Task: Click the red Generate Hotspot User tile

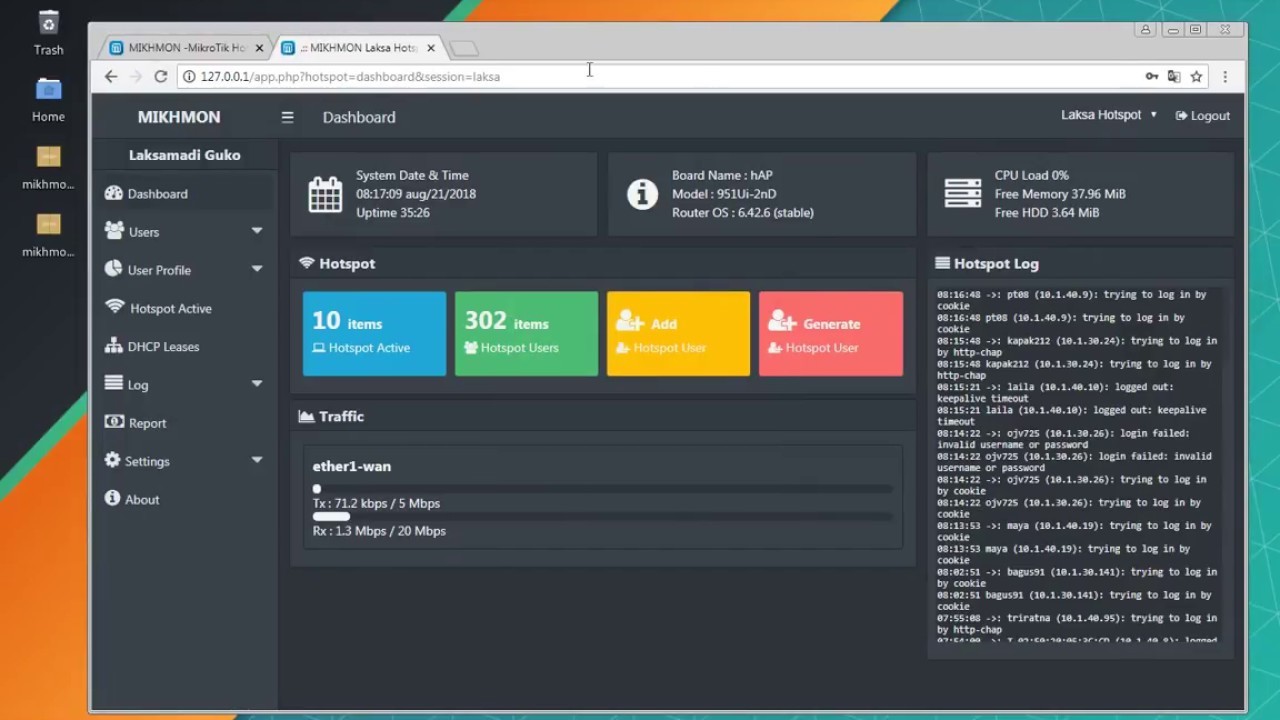Action: point(831,334)
